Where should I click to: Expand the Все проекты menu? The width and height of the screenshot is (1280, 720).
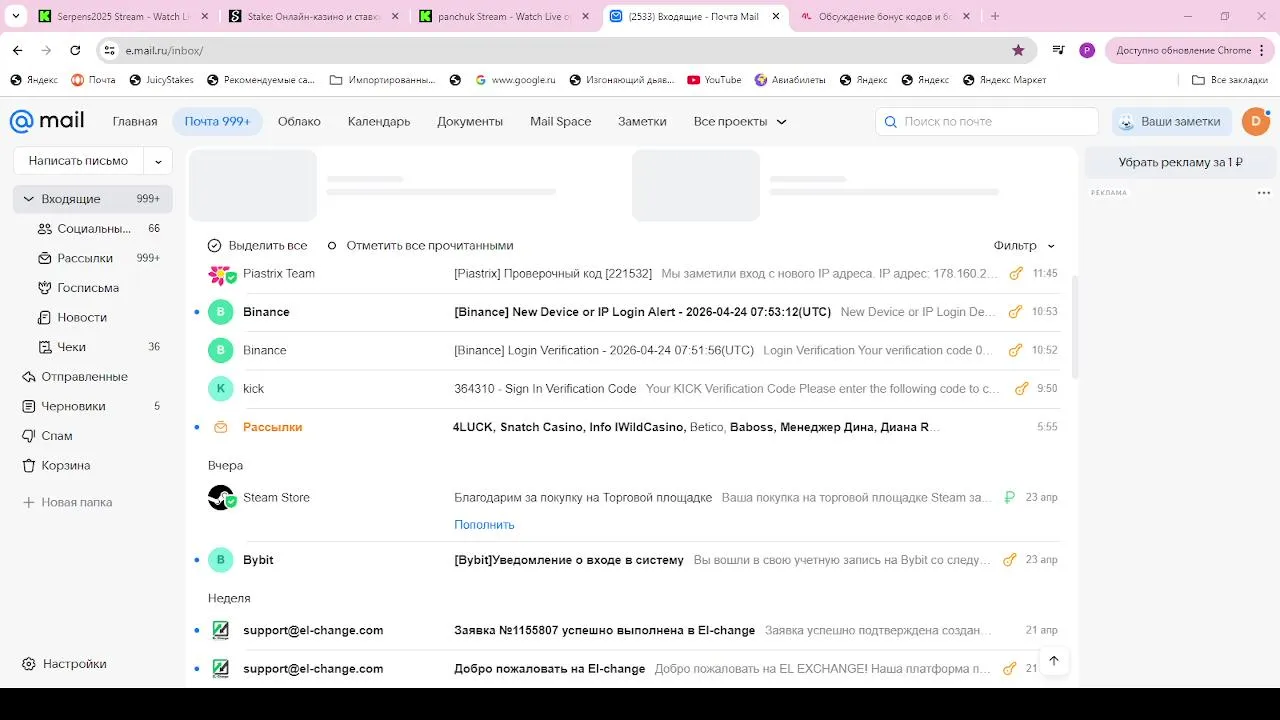[x=740, y=121]
